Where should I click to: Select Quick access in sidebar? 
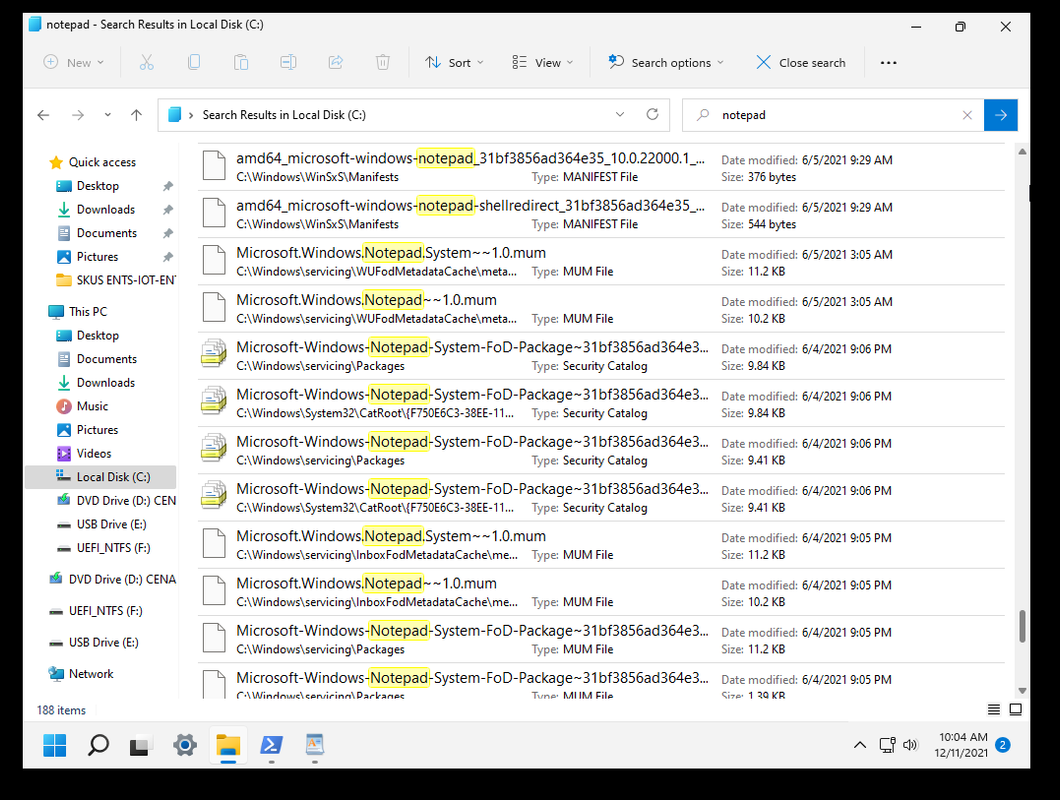tap(102, 162)
